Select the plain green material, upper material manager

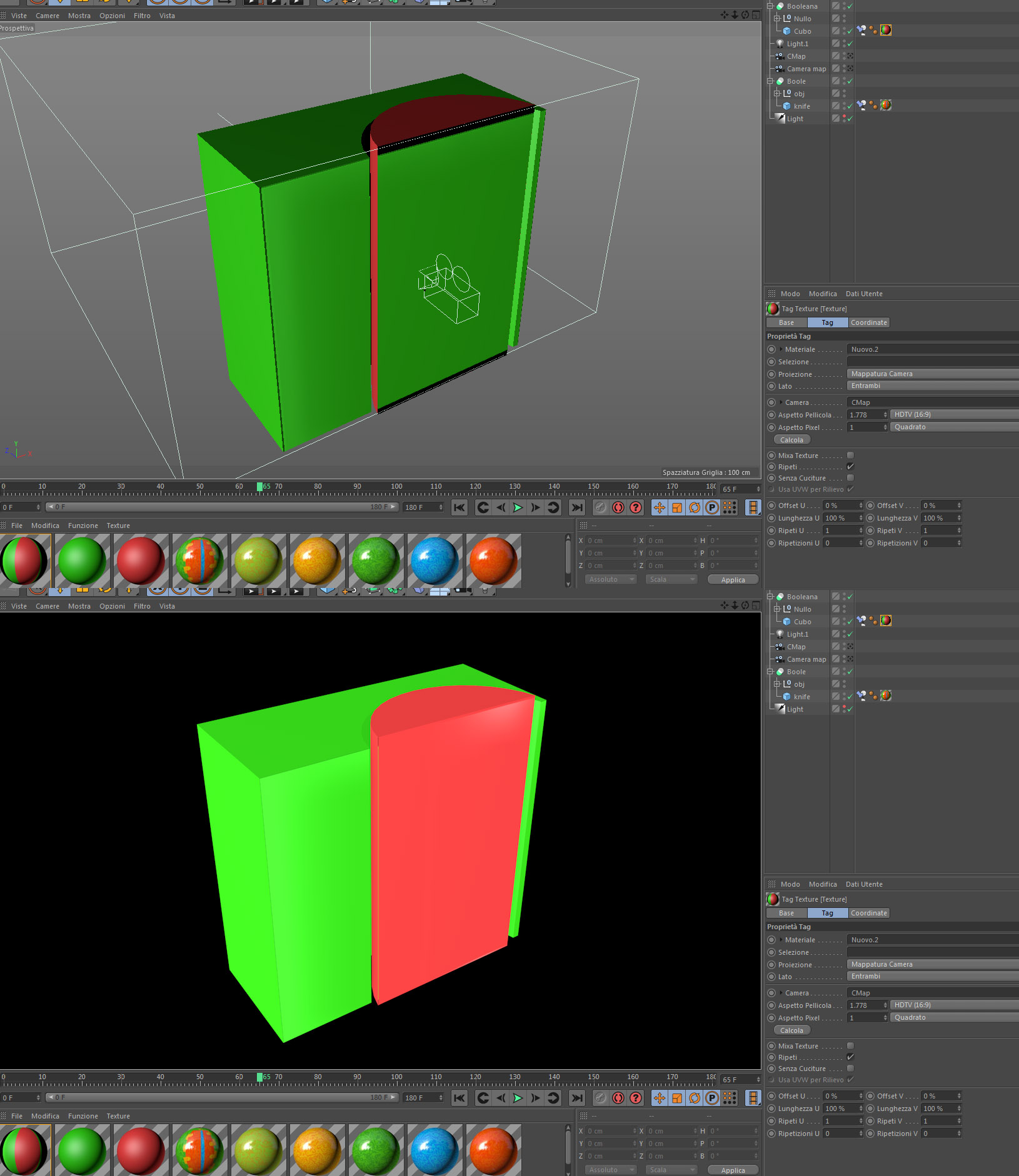click(x=82, y=561)
